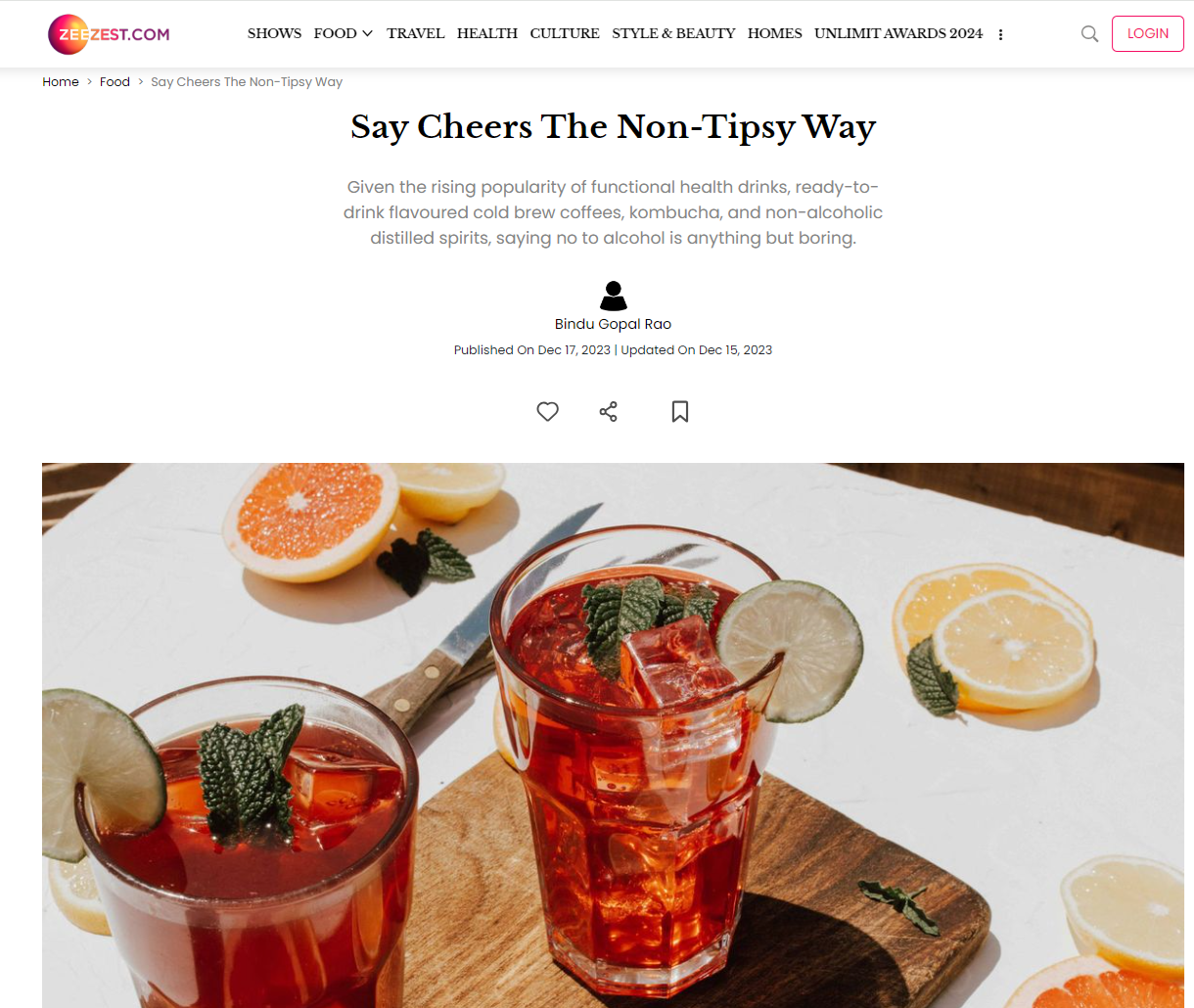Open the cocktail drinks hero image
The height and width of the screenshot is (1008, 1194).
[x=613, y=735]
